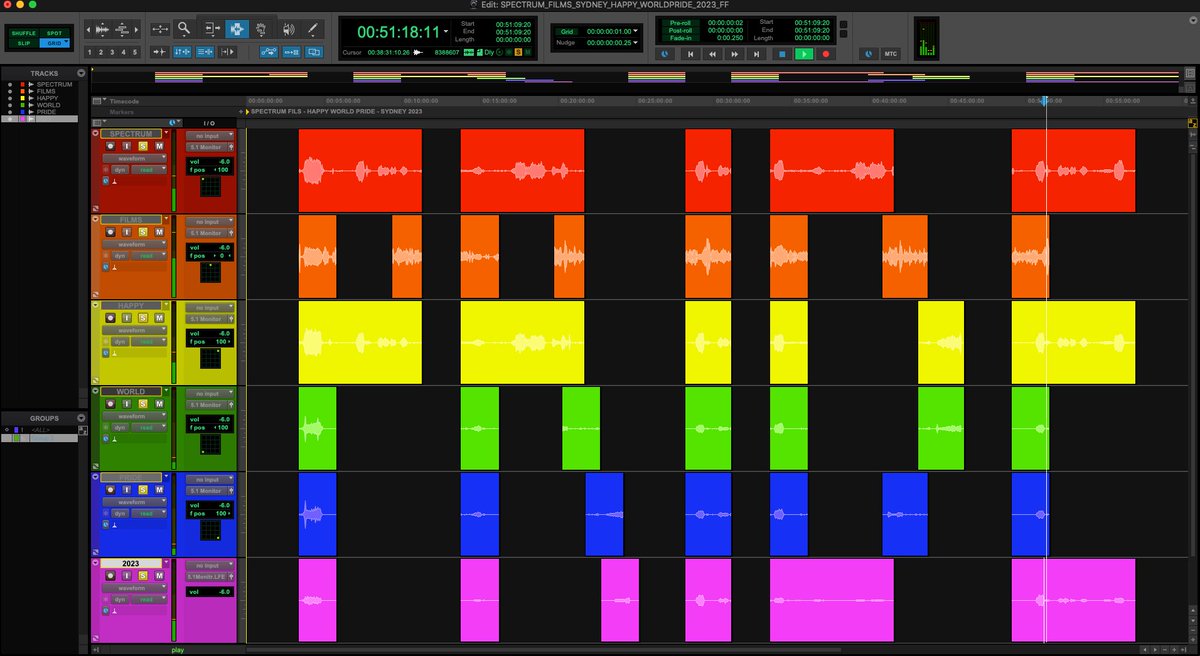Enable Shuffle edit mode
This screenshot has width=1200, height=656.
pos(24,33)
